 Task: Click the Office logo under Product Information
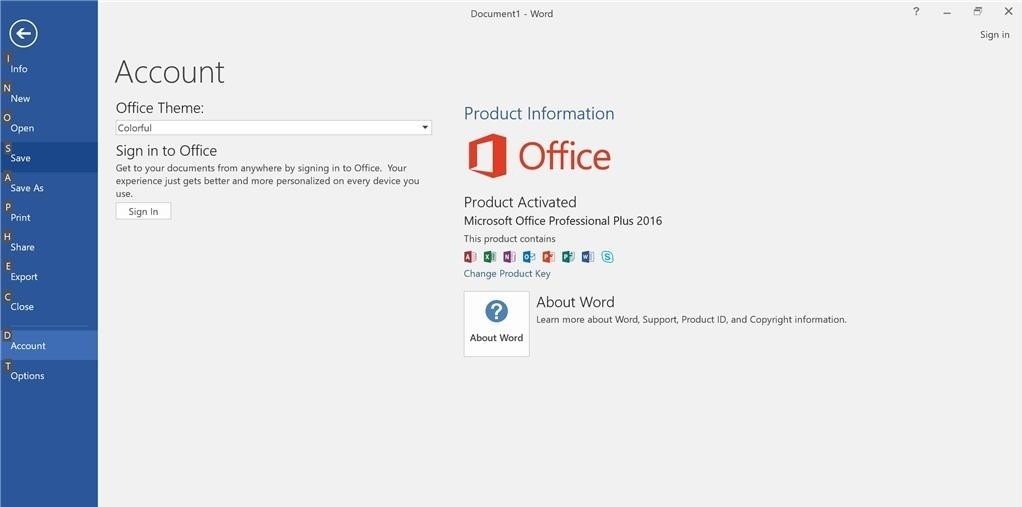tap(539, 155)
